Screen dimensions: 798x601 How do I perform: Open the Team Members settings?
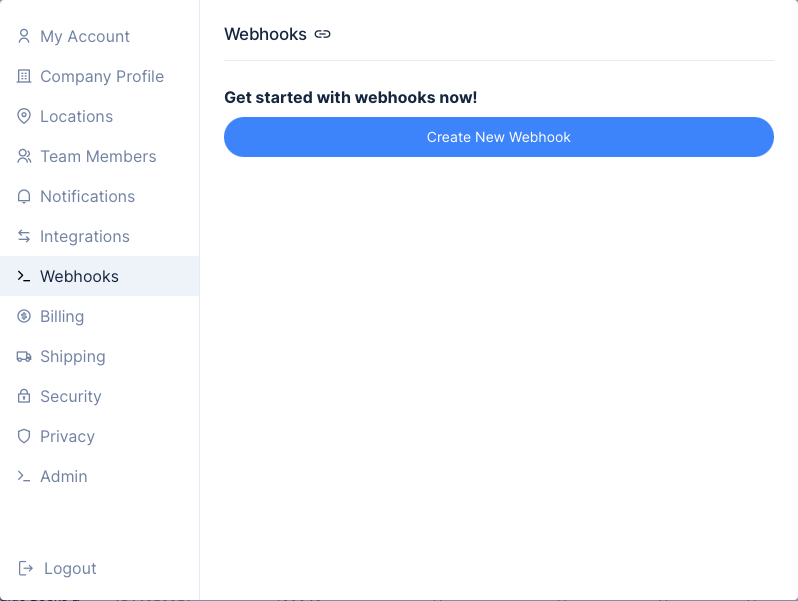click(x=100, y=156)
